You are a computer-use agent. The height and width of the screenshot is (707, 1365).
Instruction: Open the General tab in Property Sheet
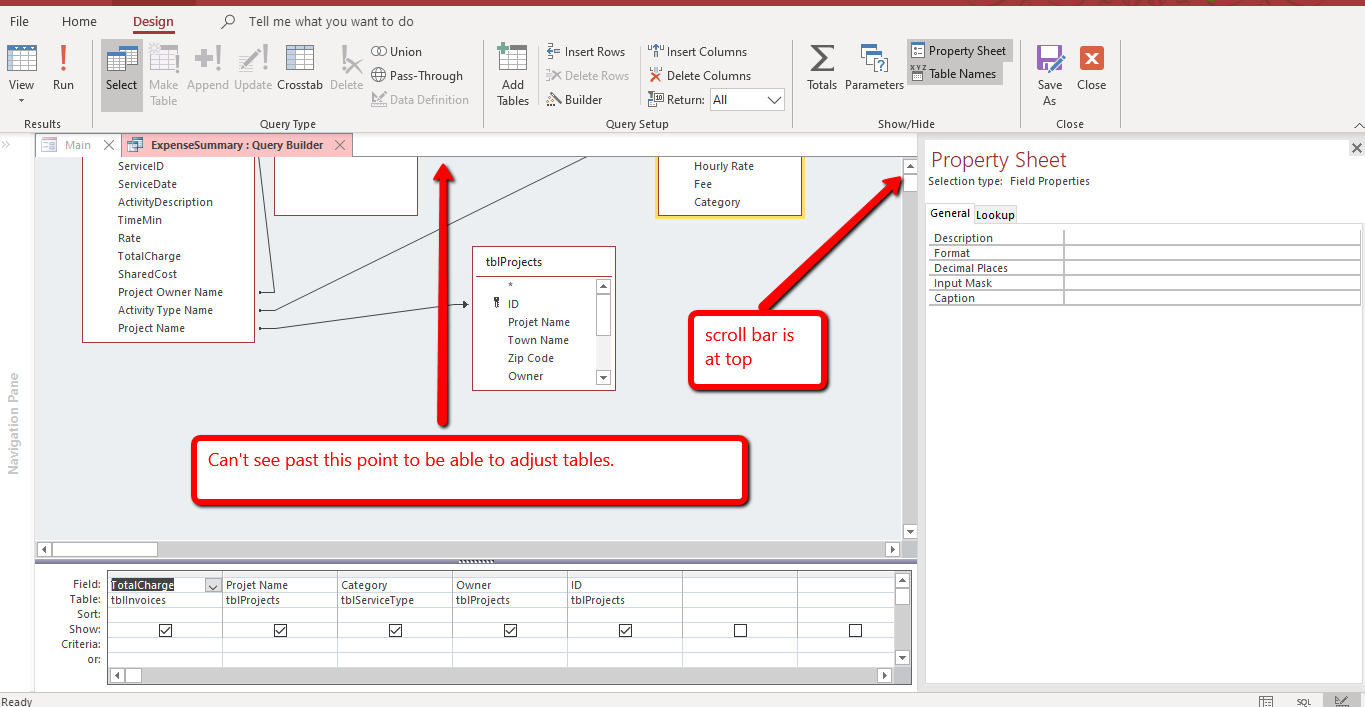[950, 213]
